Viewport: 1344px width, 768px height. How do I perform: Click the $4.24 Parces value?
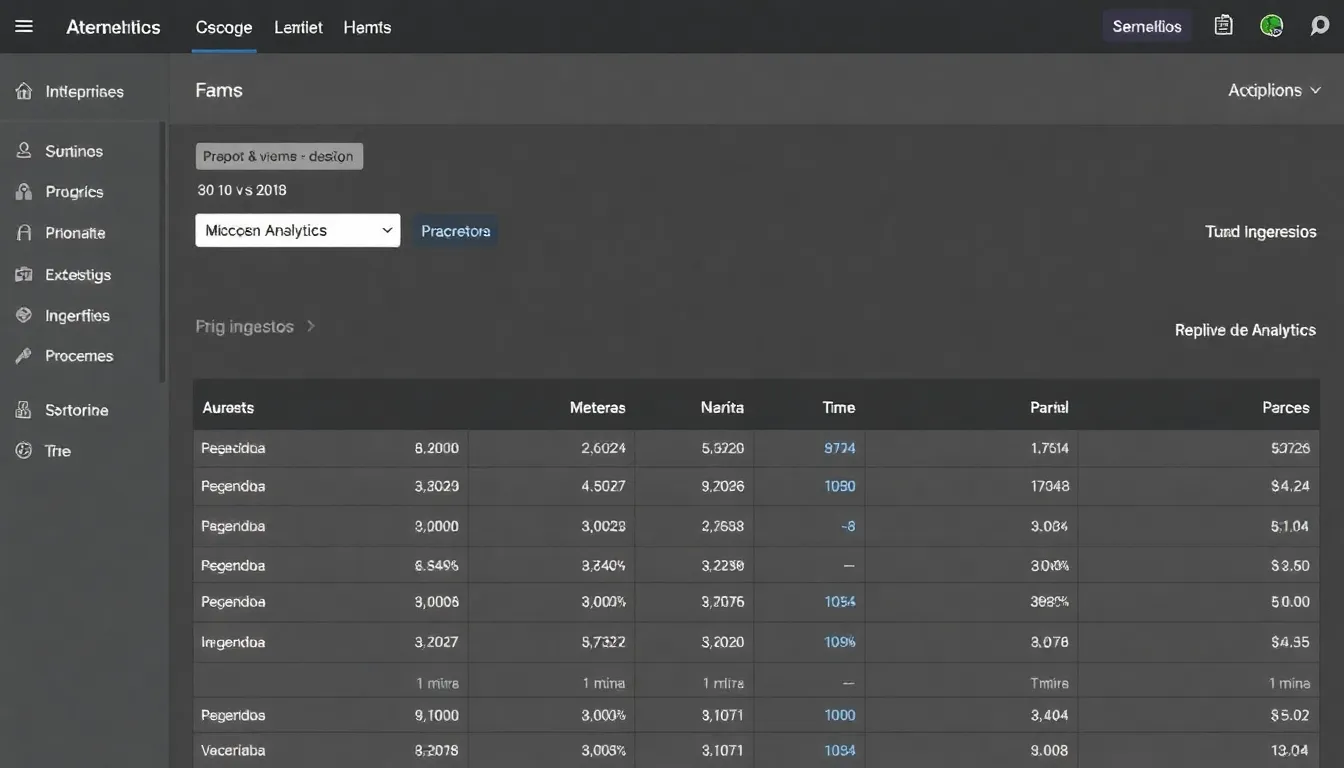coord(1290,486)
